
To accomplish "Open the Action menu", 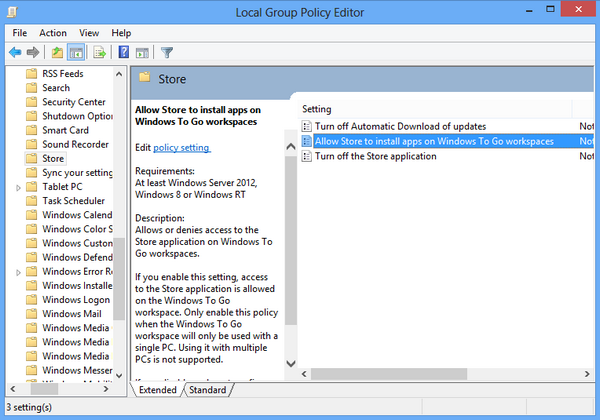I will 53,33.
